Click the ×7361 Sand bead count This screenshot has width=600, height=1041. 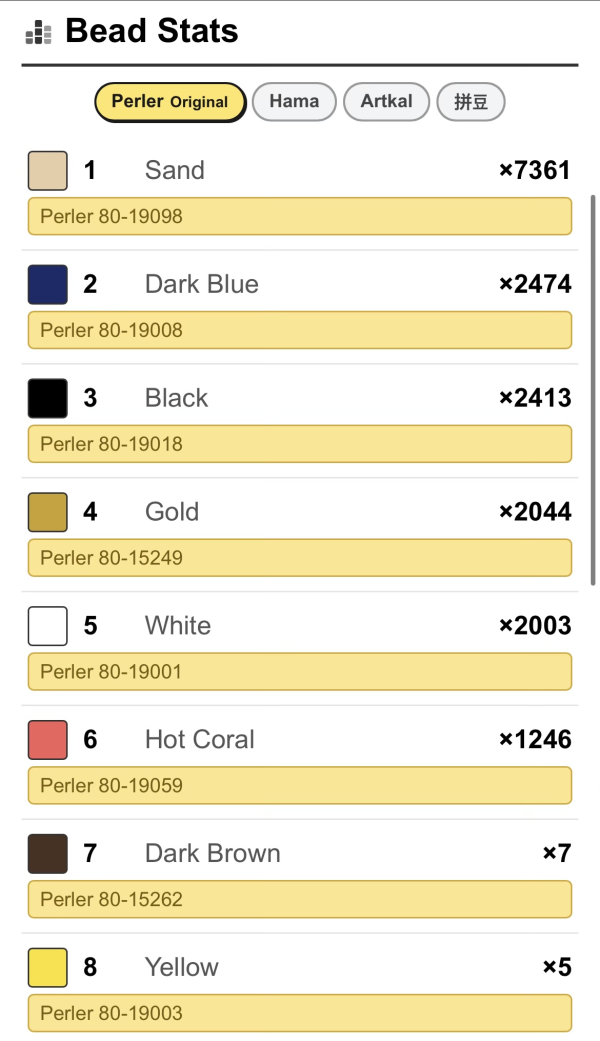point(535,171)
